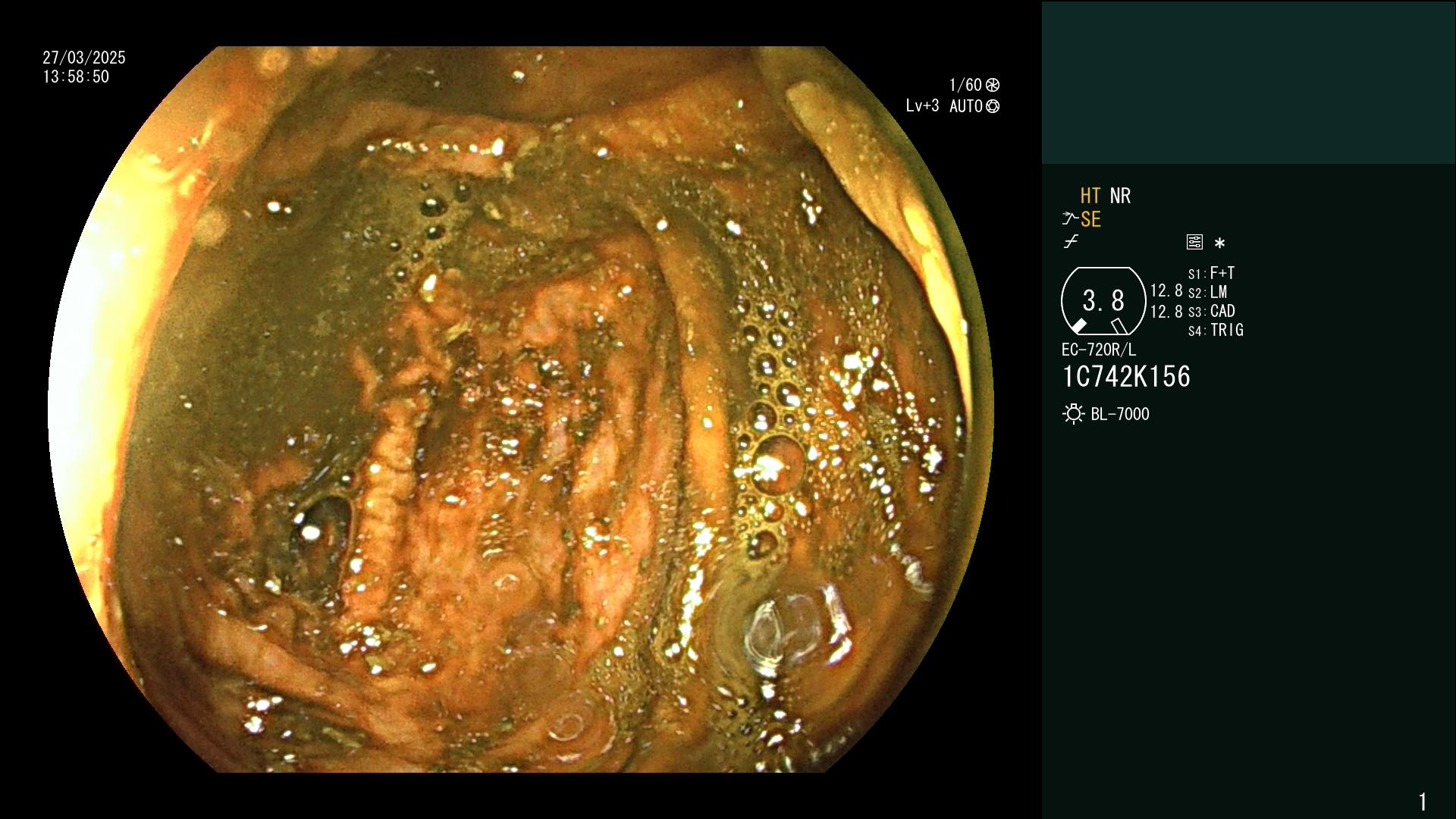Click the time 13:58:50

coord(76,77)
